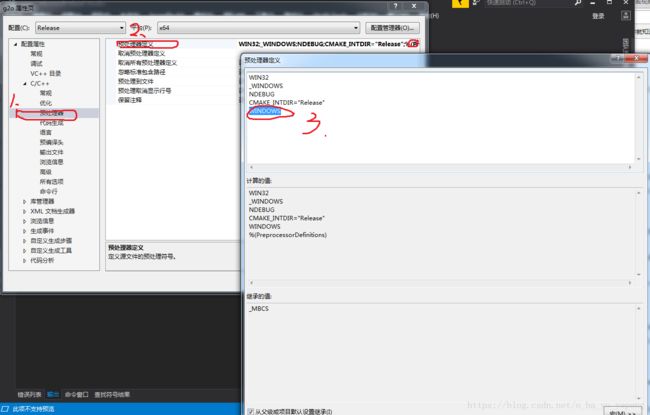Viewport: 650px width, 415px height.
Task: Select 预编译头 under C/C++
Action: [52, 142]
